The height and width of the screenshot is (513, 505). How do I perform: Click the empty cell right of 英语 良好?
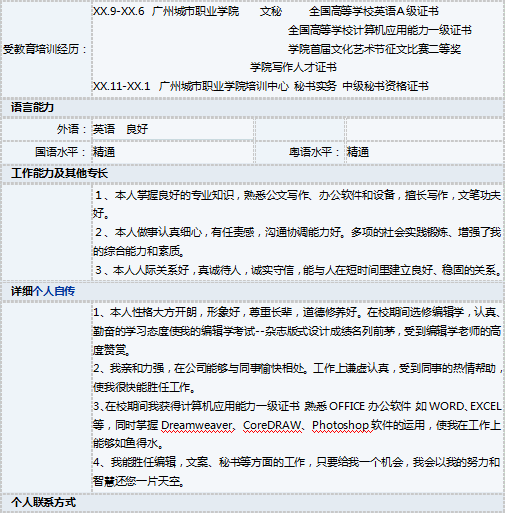point(300,129)
